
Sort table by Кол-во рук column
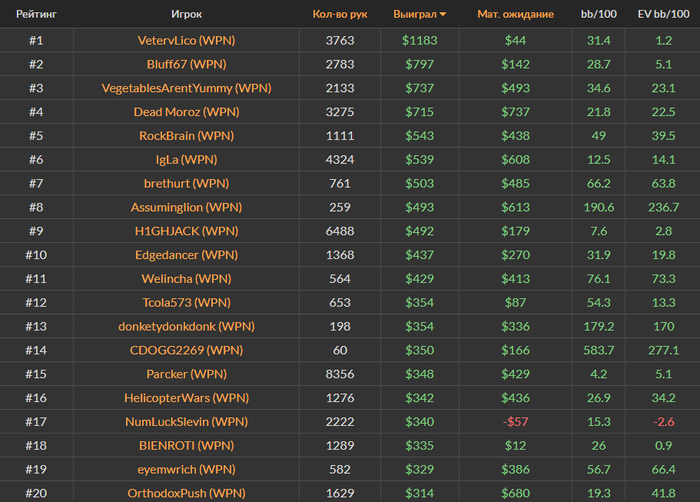pos(339,15)
